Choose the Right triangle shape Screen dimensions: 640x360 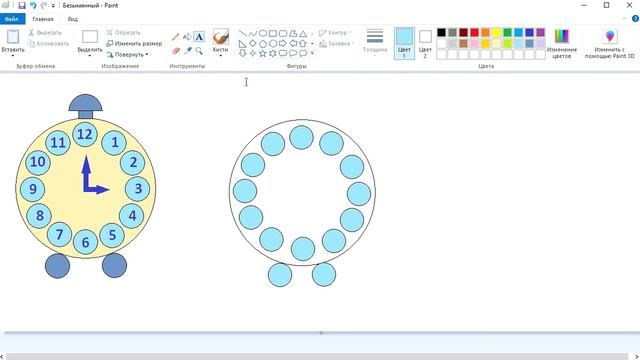(x=242, y=43)
